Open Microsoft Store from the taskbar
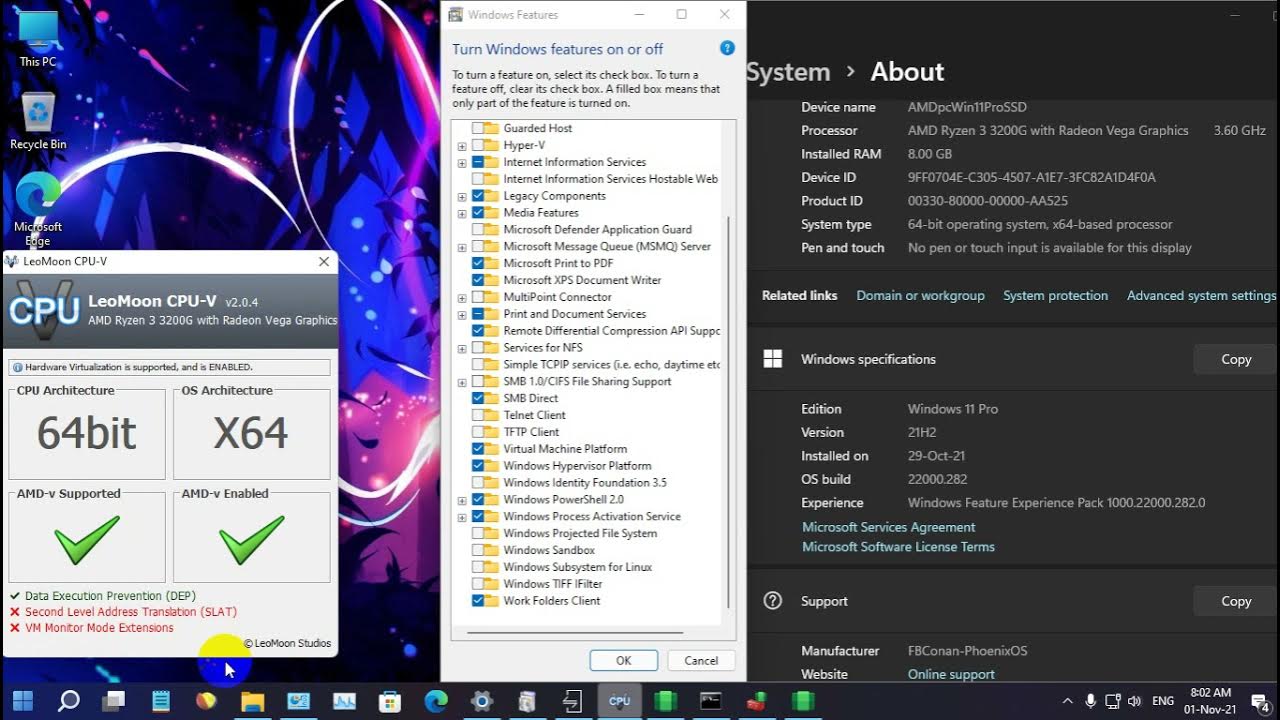Viewport: 1280px width, 720px height. pos(390,701)
